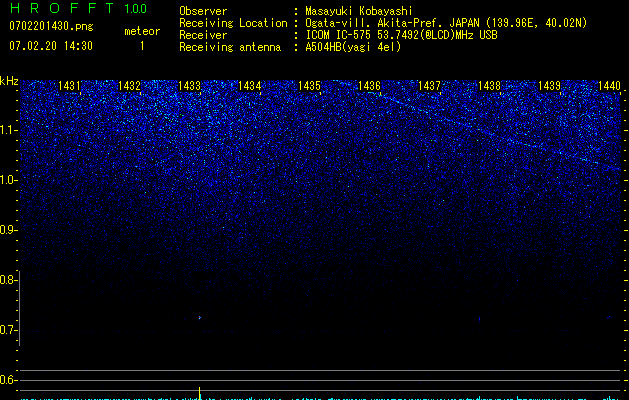
Task: Select the file name 0702201430.png
Action: pyautogui.click(x=51, y=26)
